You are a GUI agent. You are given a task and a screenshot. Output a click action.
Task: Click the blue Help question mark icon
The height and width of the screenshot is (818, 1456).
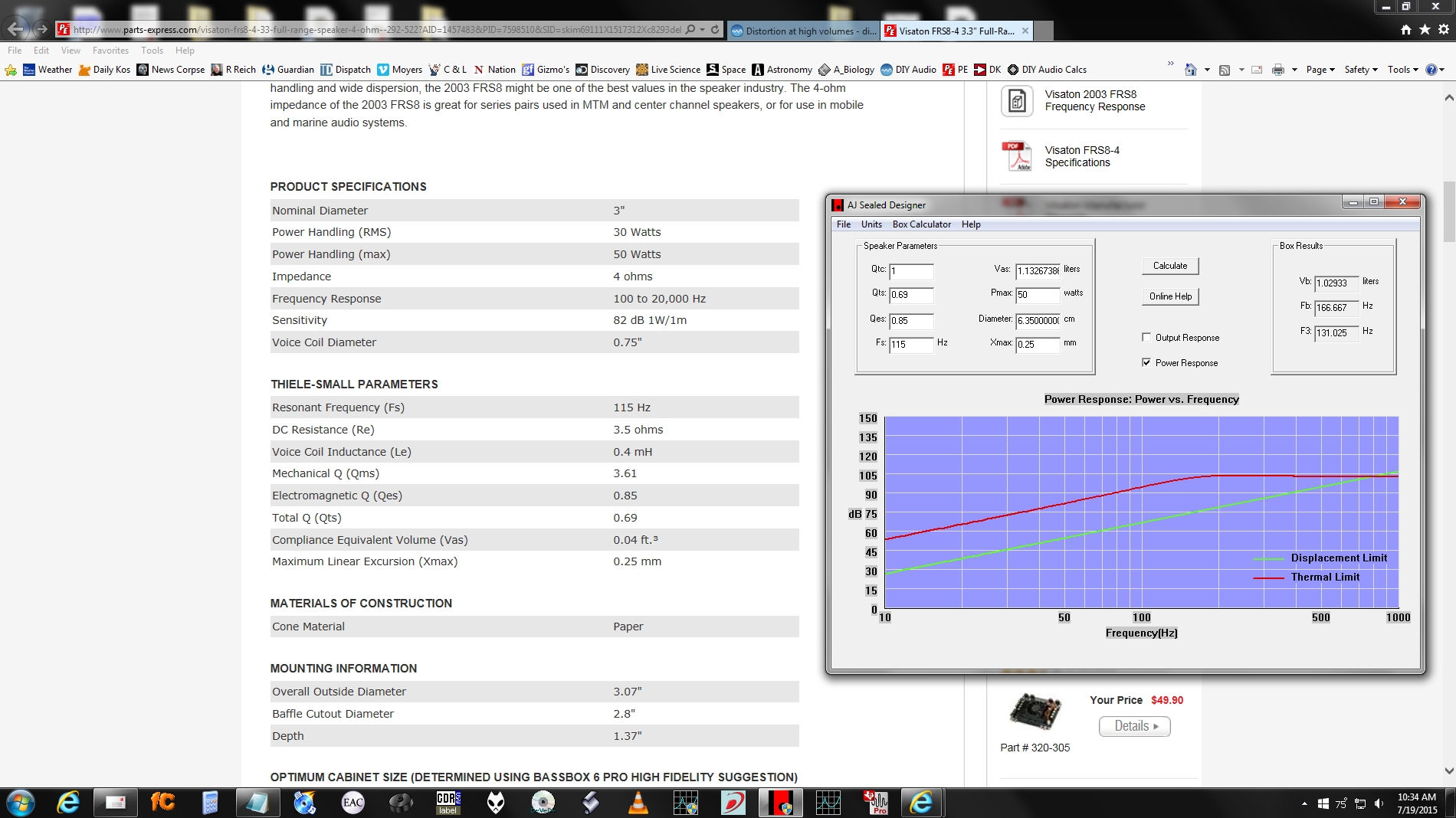(1431, 70)
